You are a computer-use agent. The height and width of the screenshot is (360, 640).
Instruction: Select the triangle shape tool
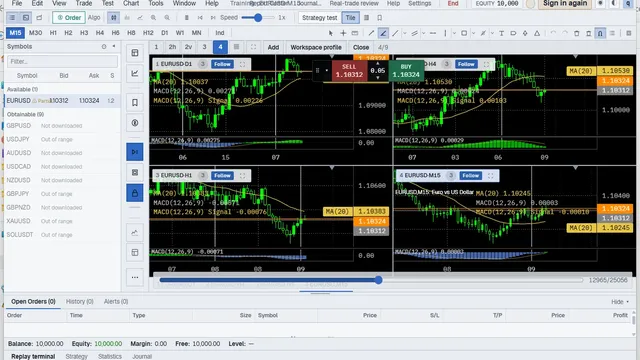pyautogui.click(x=537, y=33)
